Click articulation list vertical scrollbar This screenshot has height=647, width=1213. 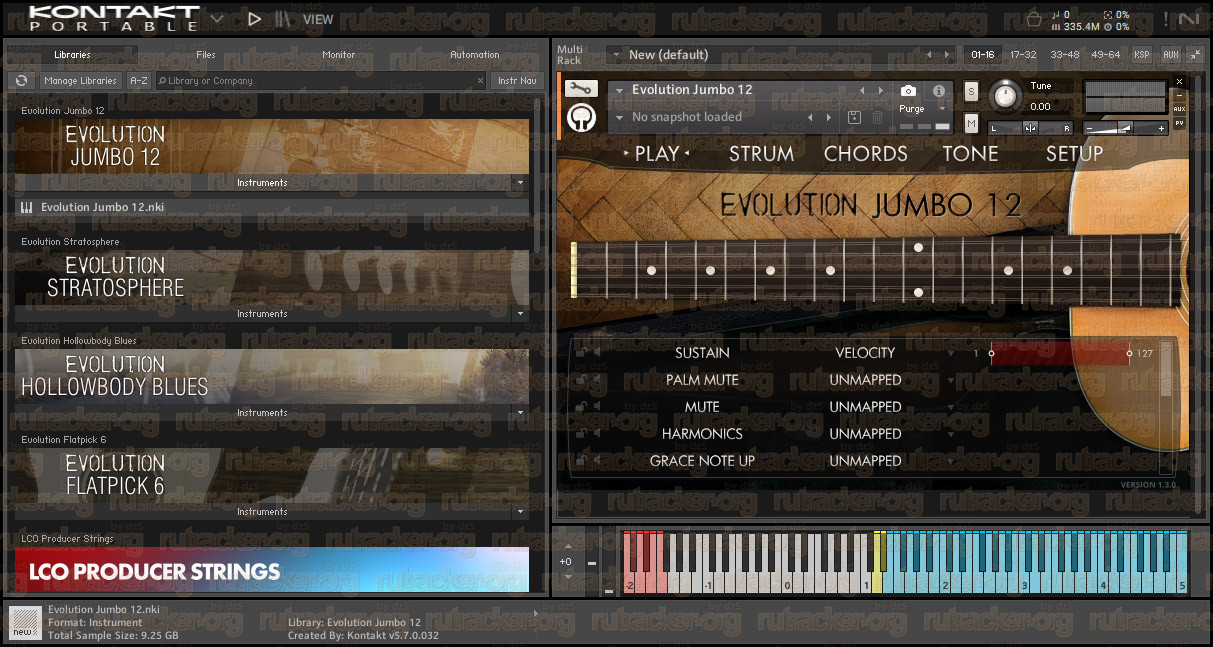[x=1165, y=407]
